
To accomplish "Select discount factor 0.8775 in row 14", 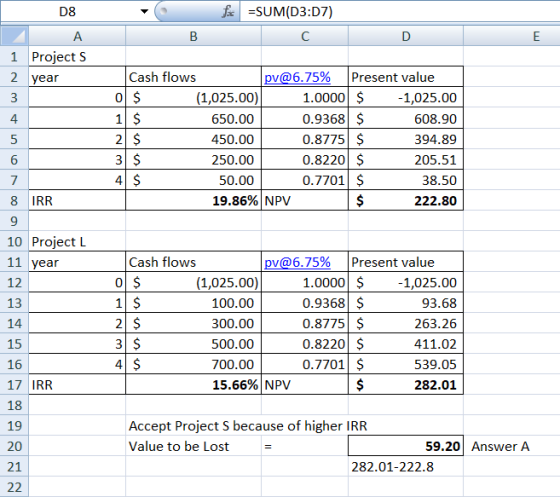I will 305,323.
